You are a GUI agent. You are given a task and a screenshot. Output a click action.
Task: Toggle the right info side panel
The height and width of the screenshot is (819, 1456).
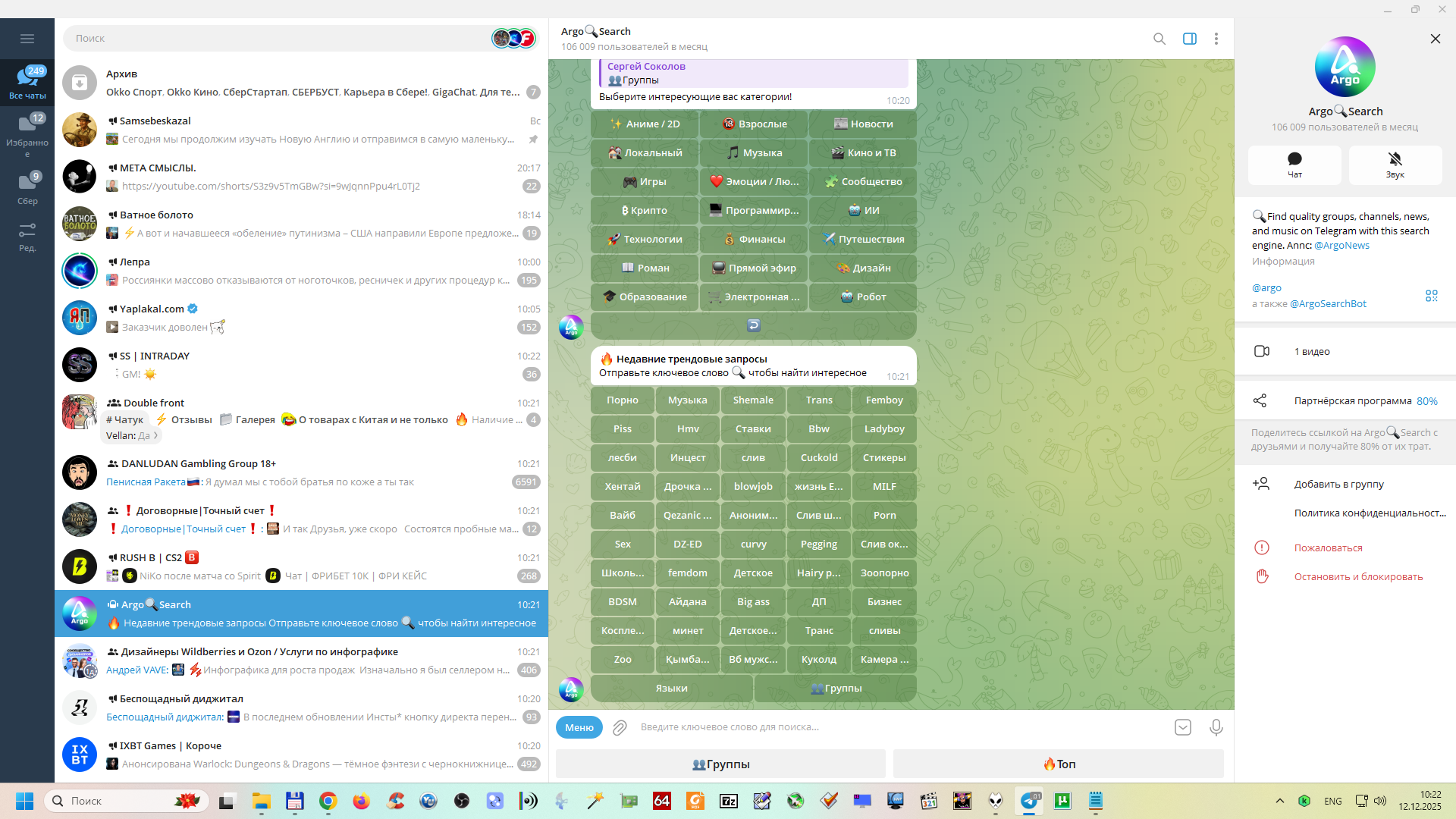[1189, 39]
